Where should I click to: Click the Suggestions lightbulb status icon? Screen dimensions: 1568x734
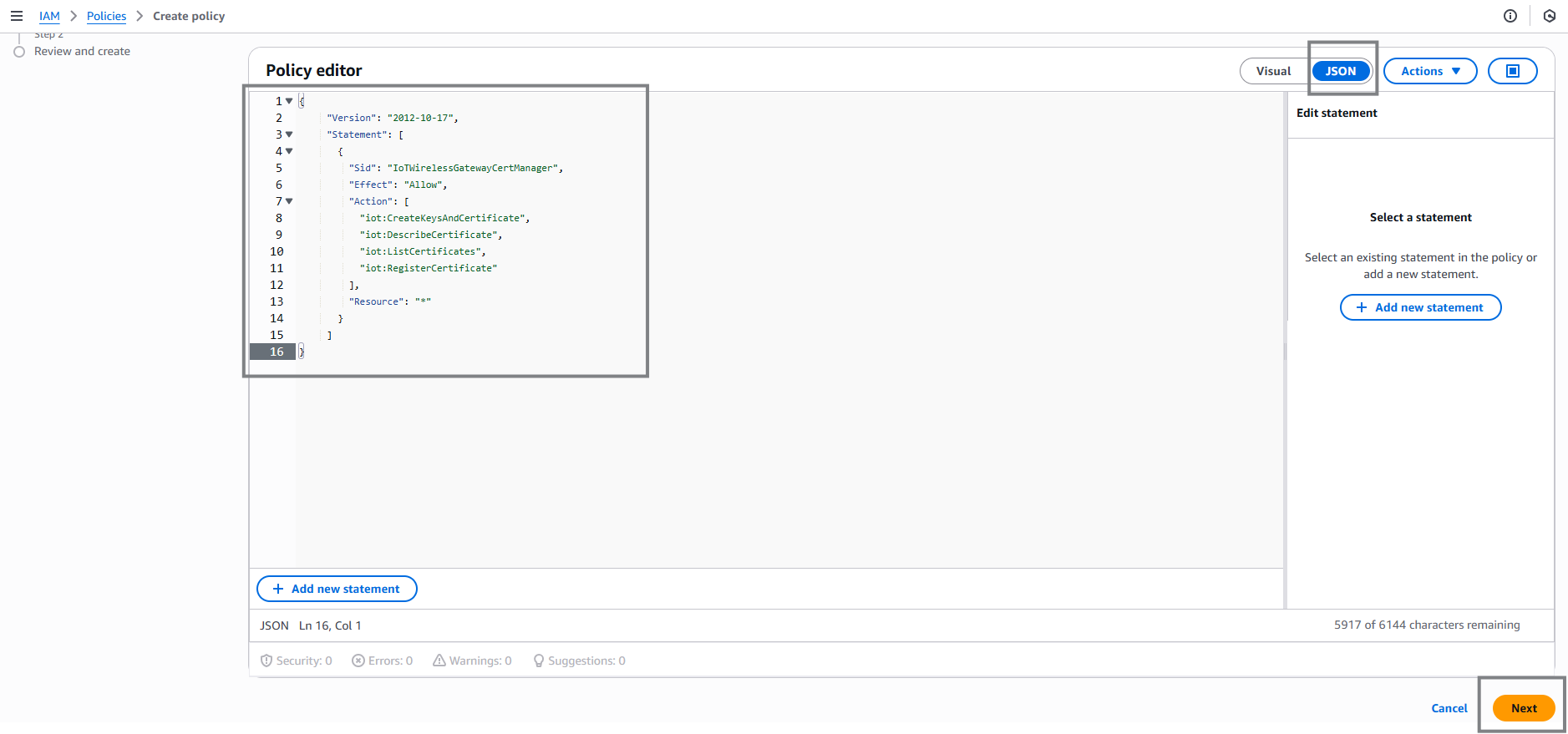tap(539, 661)
